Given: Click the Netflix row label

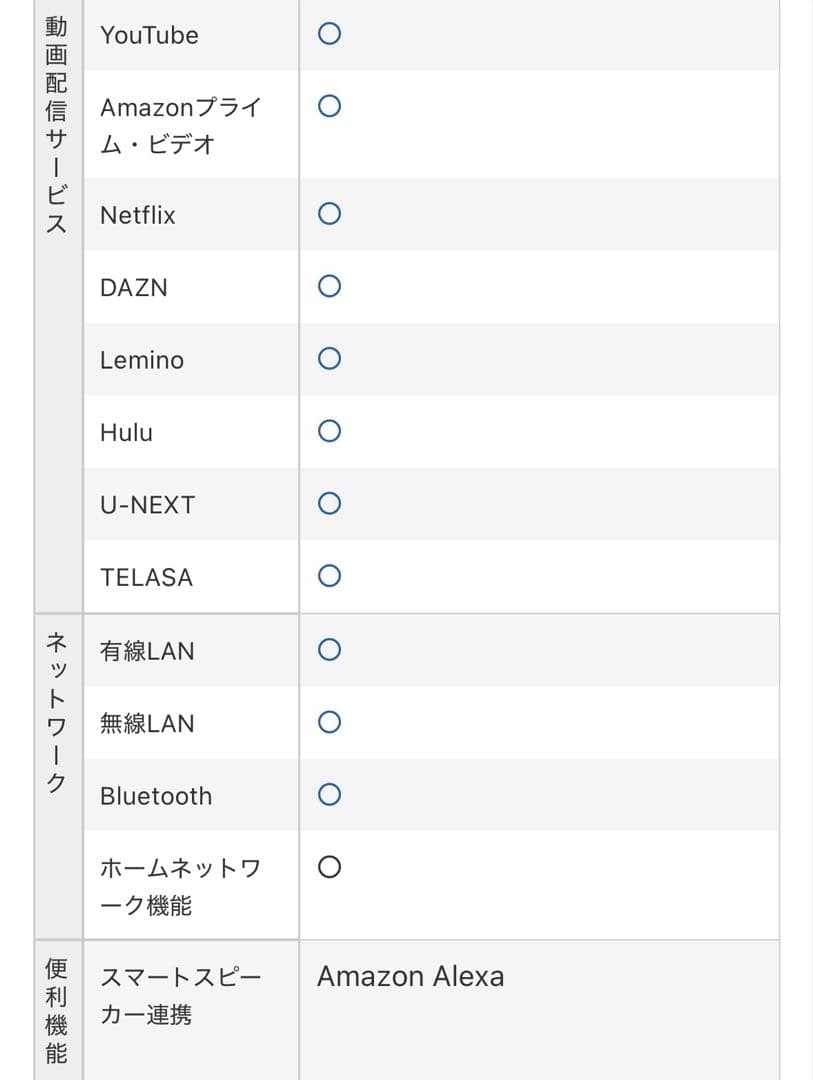Looking at the screenshot, I should [x=138, y=215].
